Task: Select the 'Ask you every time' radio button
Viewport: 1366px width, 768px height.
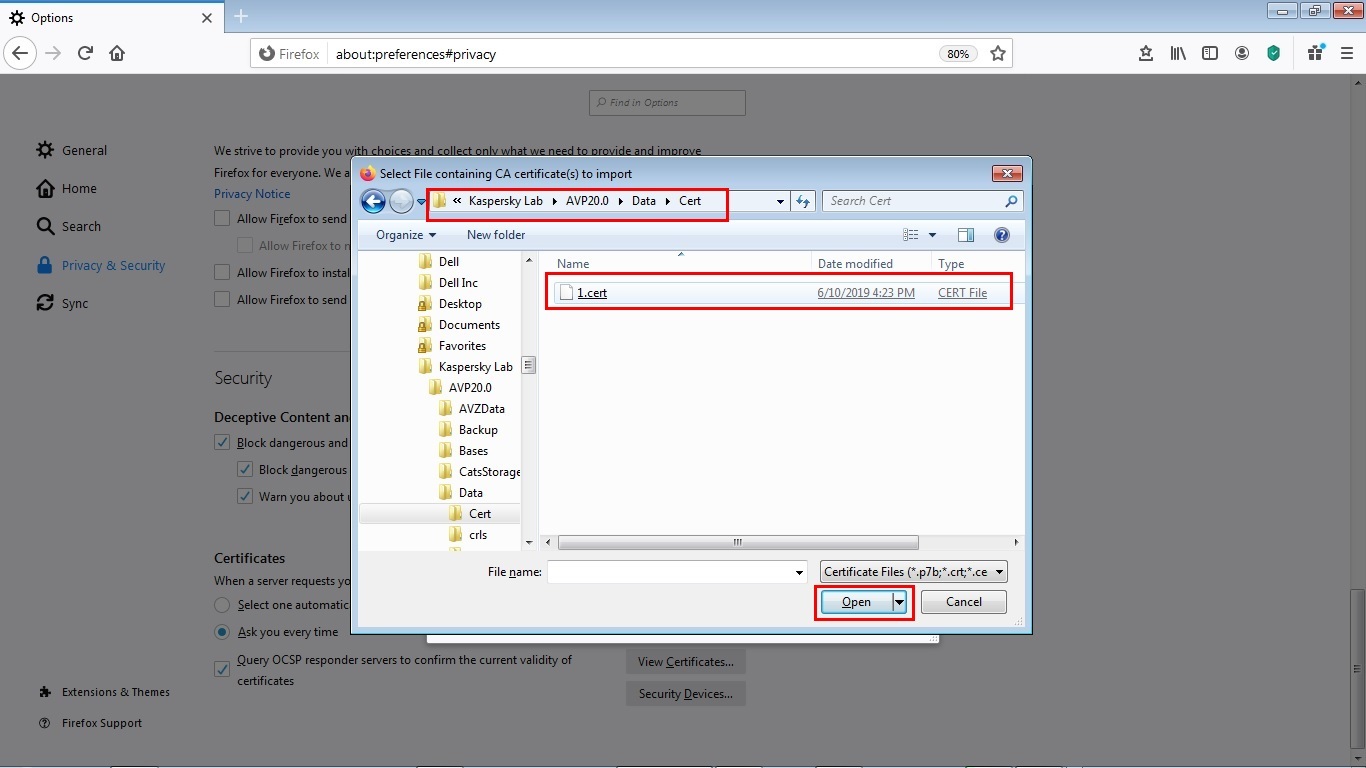Action: tap(222, 632)
